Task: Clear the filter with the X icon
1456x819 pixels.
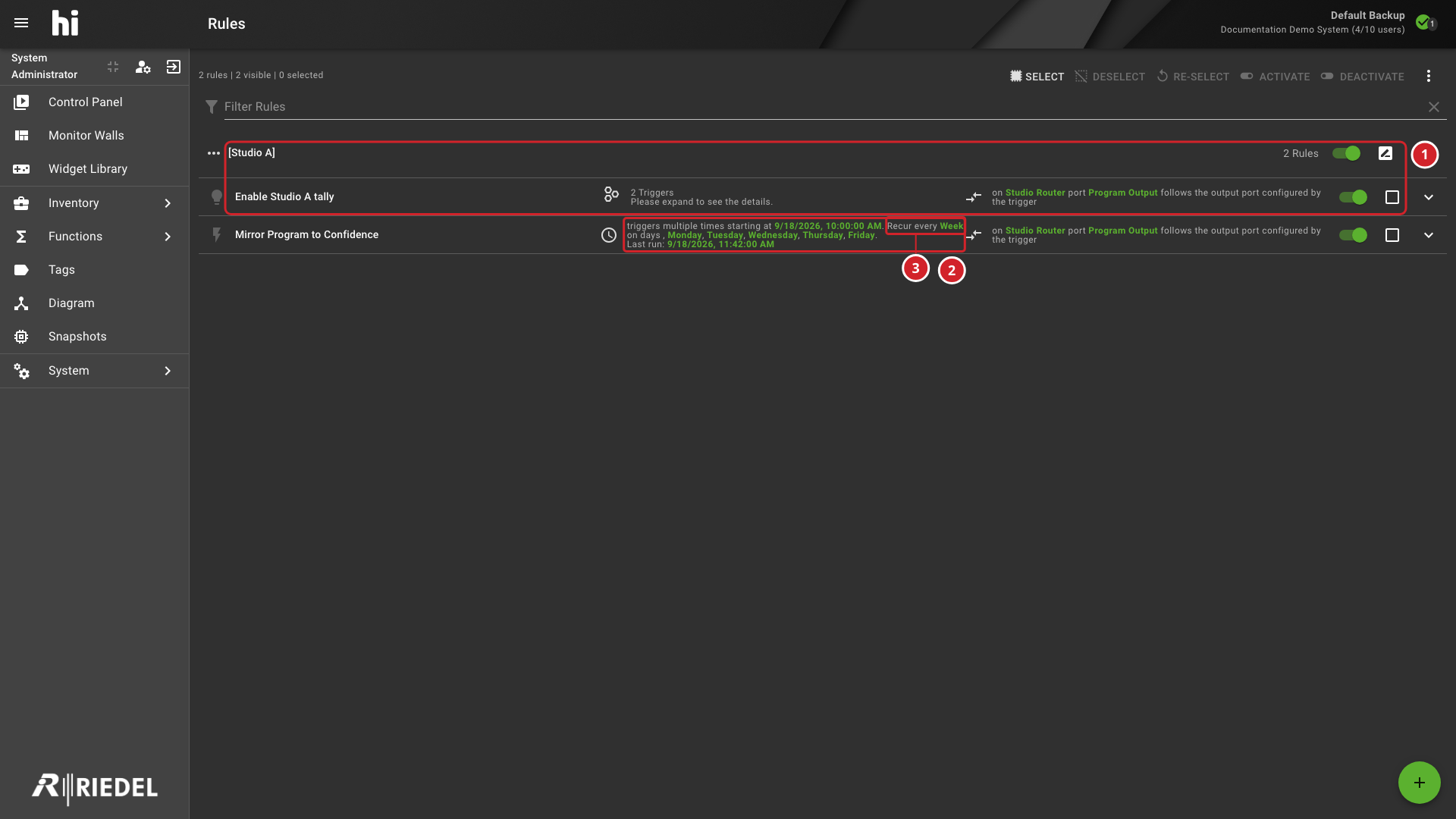Action: point(1434,107)
